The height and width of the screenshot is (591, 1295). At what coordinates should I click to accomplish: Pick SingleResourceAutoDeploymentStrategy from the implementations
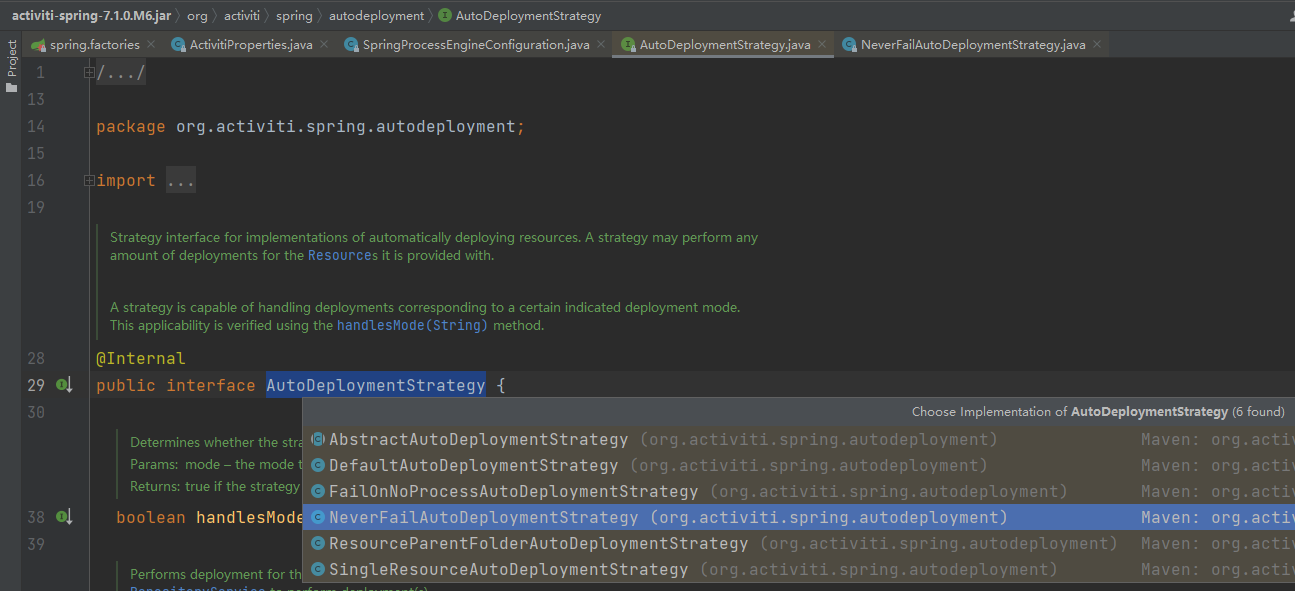pyautogui.click(x=798, y=569)
